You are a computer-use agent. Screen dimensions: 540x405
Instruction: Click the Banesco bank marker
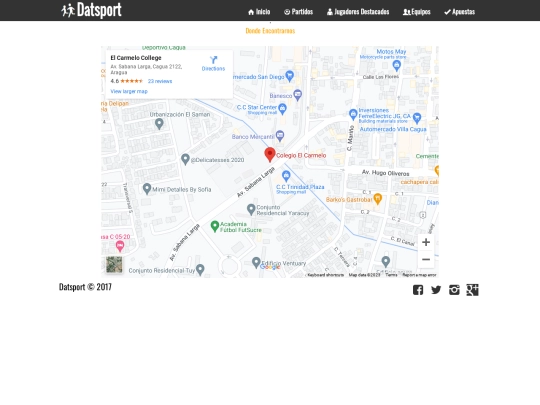[298, 95]
